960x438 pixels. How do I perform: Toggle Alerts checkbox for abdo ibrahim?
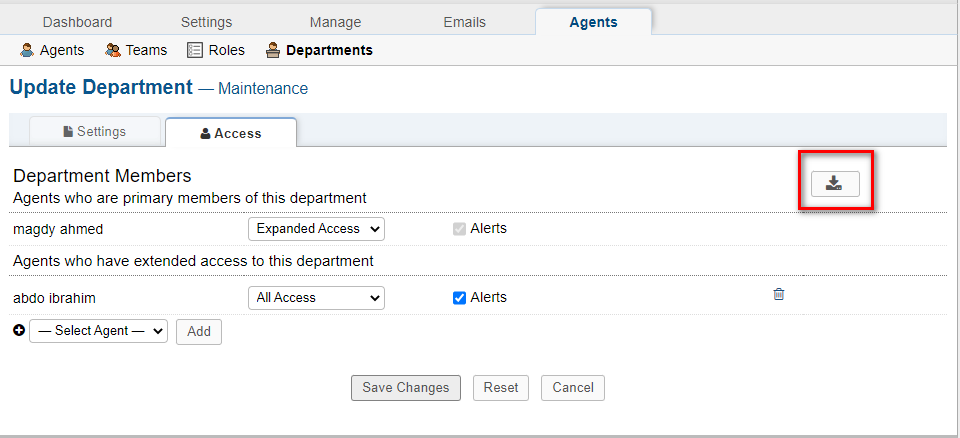(x=460, y=298)
